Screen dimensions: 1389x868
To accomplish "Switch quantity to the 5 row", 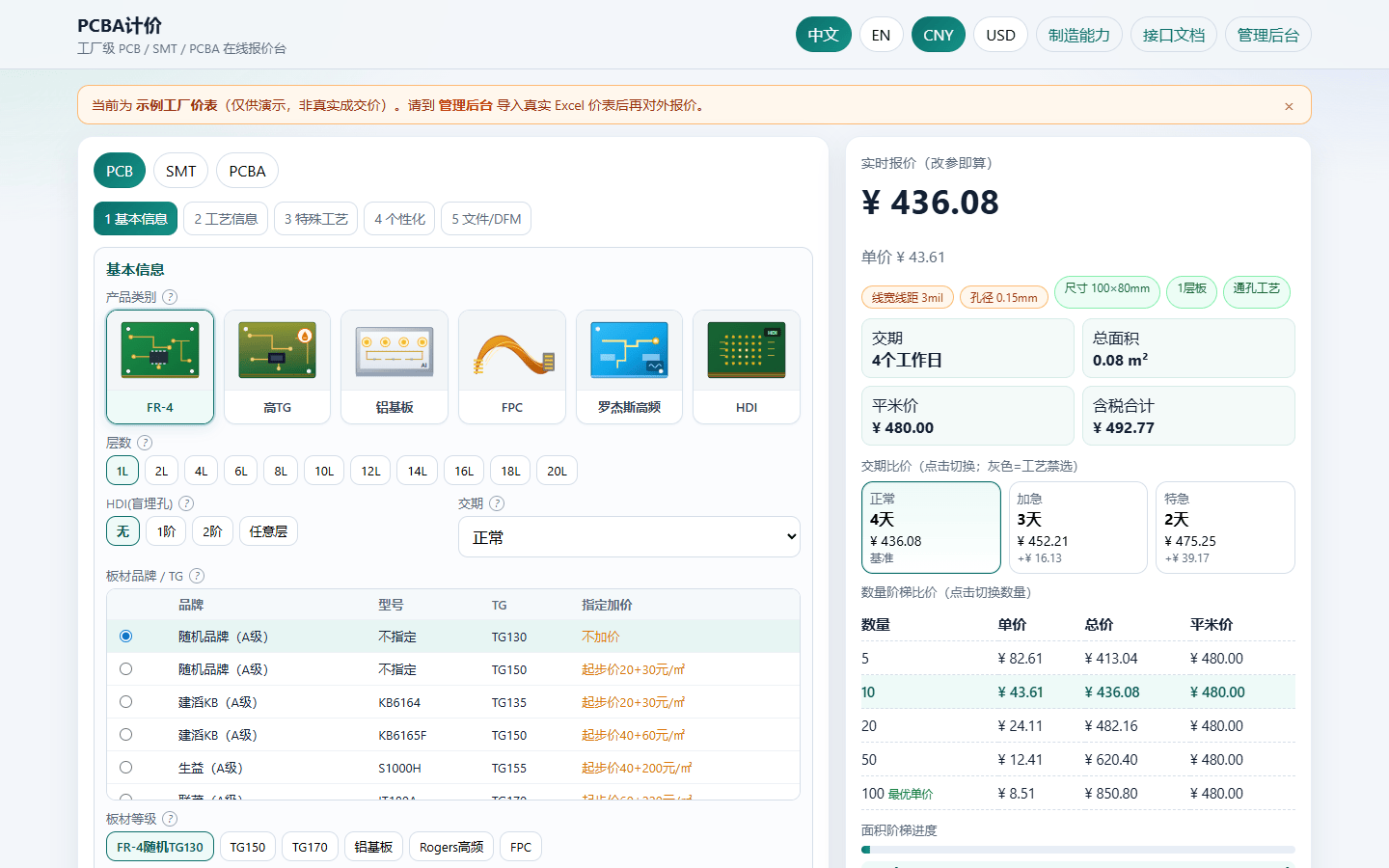I will (x=1077, y=658).
